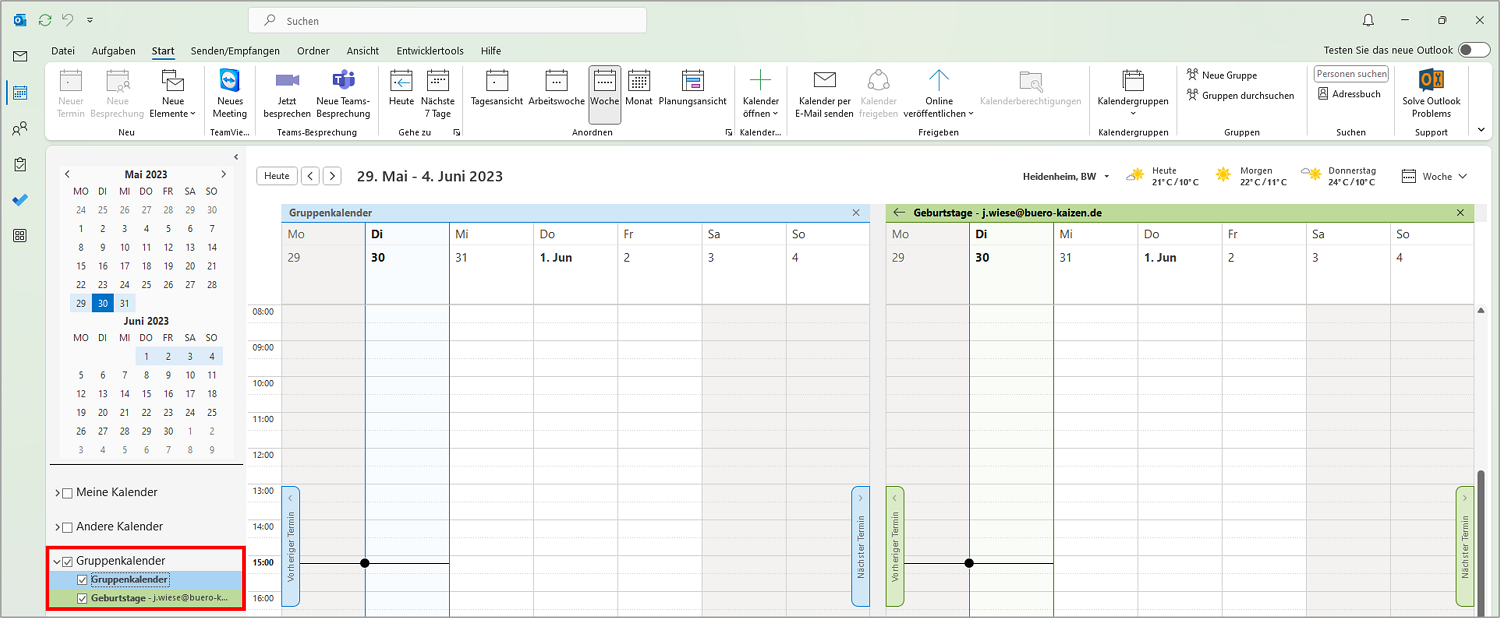The height and width of the screenshot is (618, 1500).
Task: Click in the Suchen search box
Action: point(447,20)
